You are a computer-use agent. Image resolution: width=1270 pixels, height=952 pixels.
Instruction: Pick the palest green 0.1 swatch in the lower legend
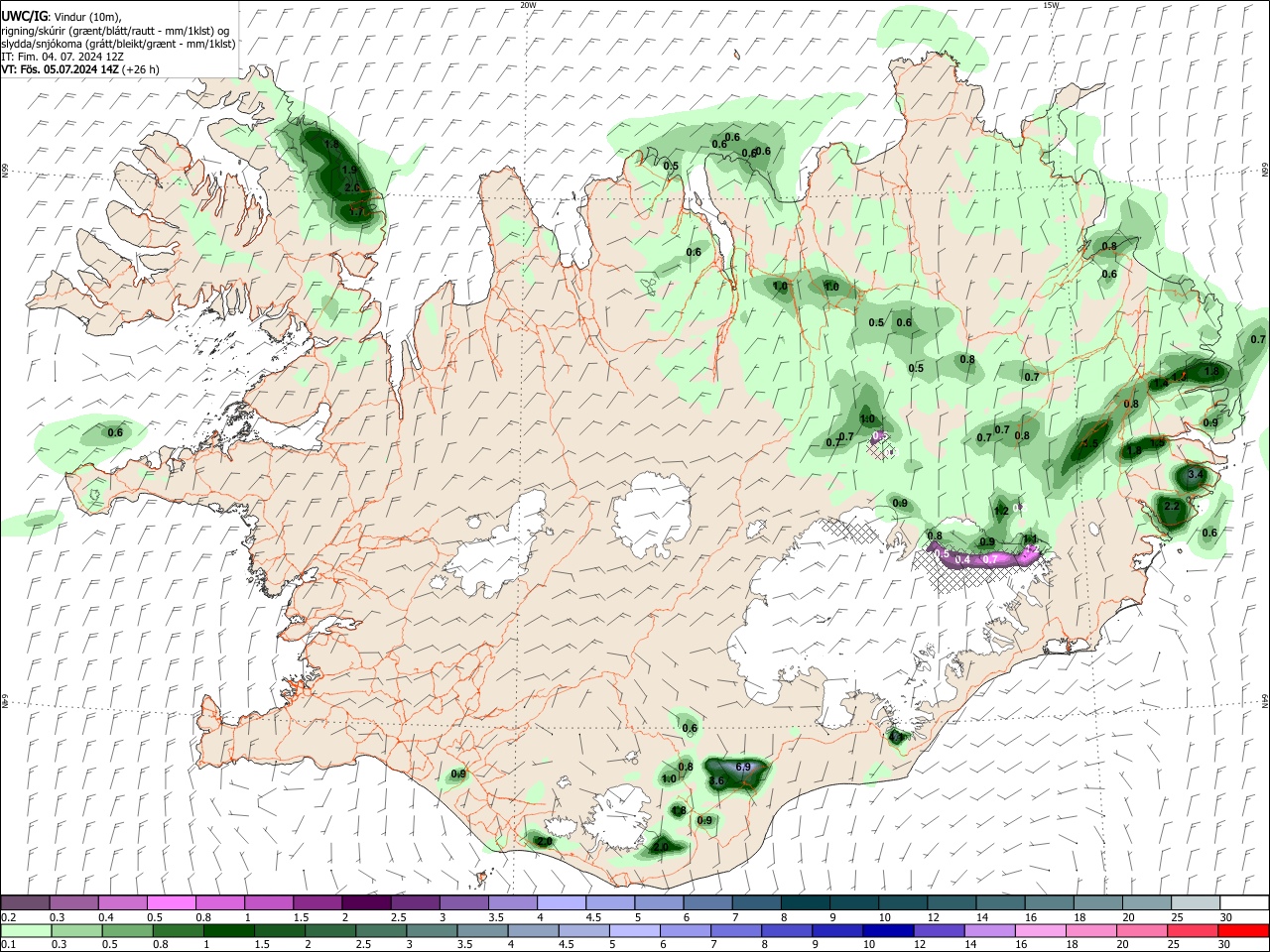[25, 930]
